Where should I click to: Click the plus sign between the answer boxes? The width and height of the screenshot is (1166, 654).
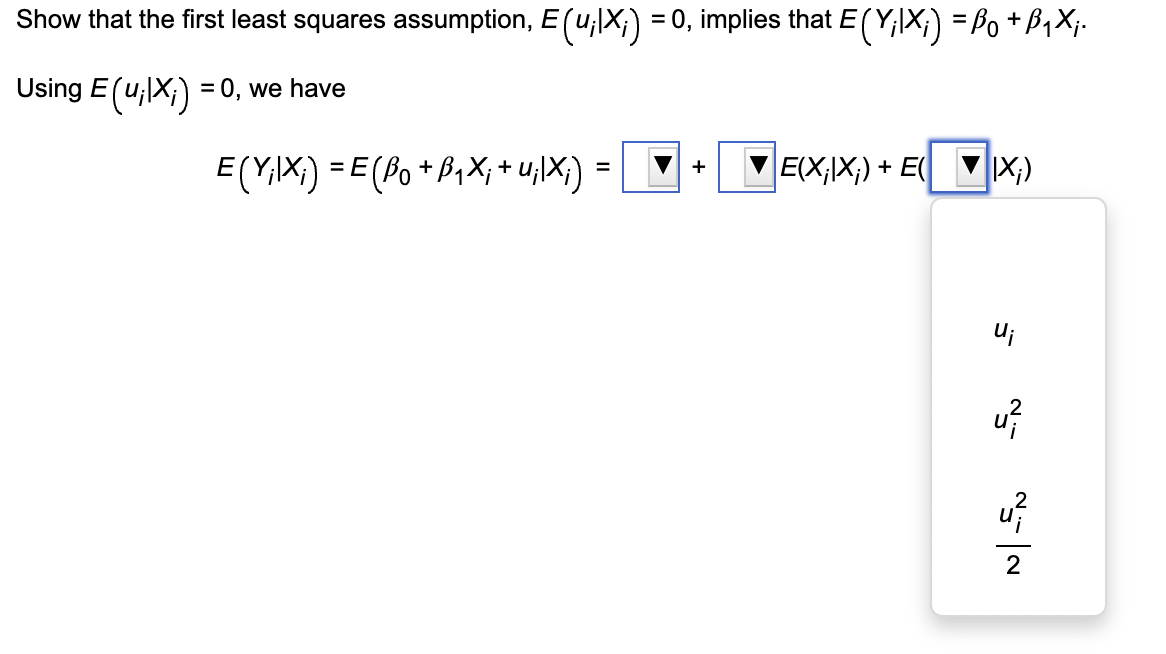coord(700,167)
